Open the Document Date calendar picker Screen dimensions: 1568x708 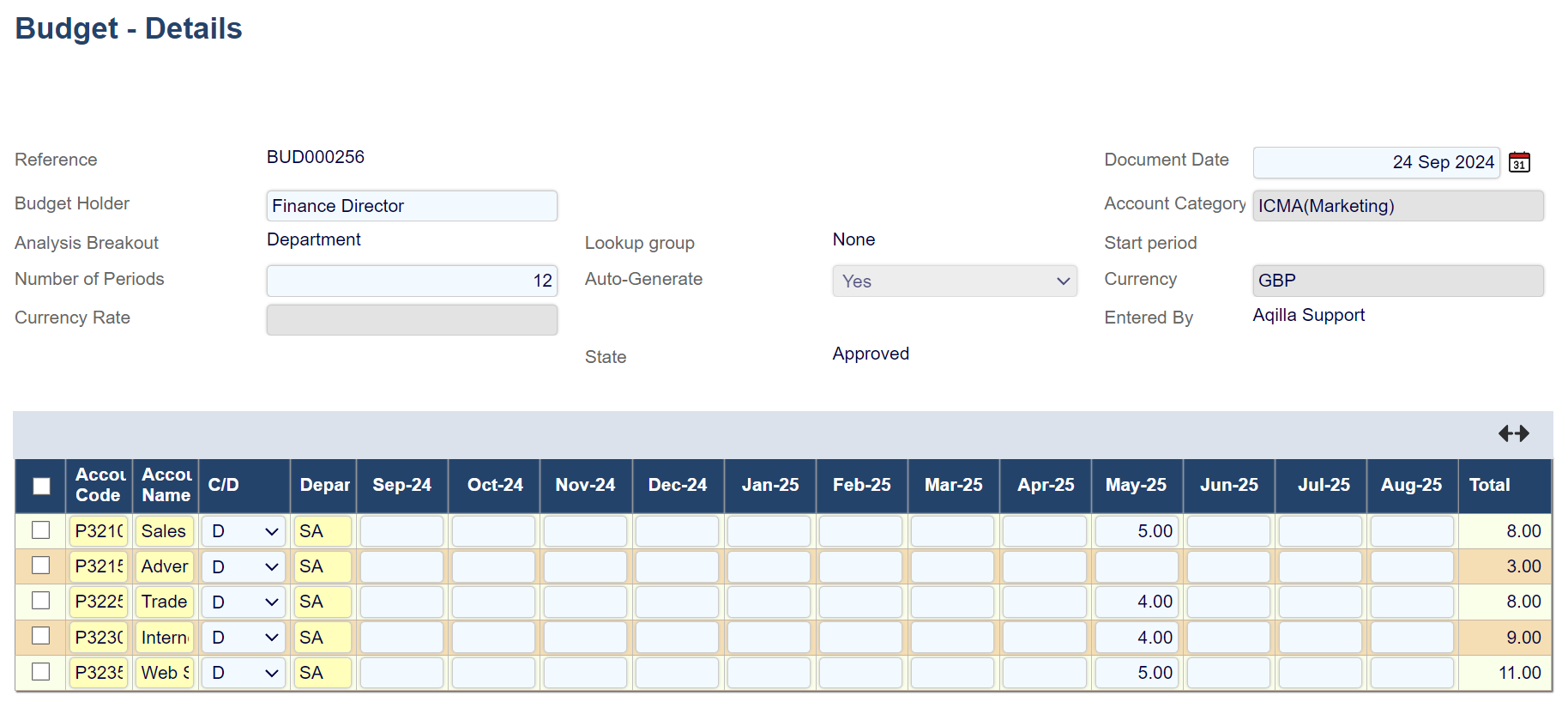point(1519,162)
